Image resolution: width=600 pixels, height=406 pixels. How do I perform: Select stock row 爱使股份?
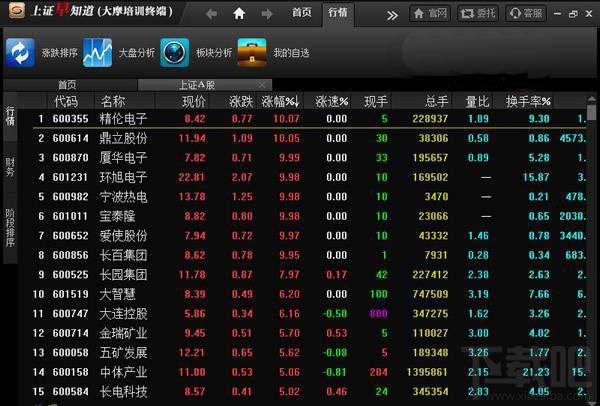pyautogui.click(x=309, y=236)
